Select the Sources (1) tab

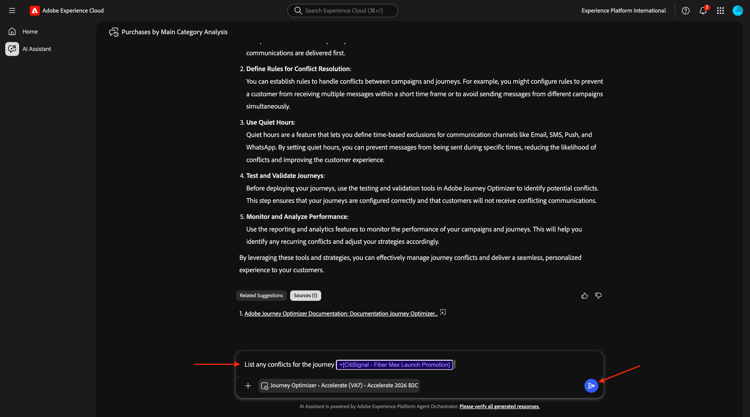305,296
